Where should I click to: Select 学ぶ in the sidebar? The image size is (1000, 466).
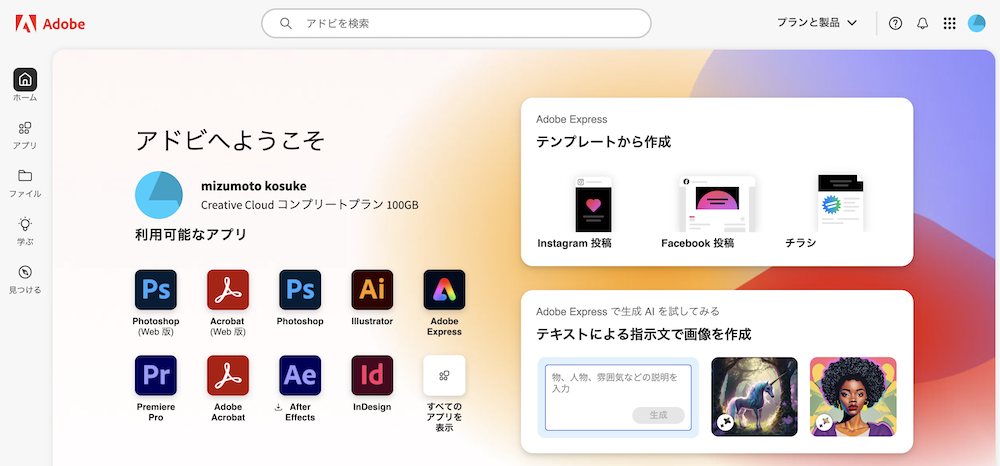[25, 230]
